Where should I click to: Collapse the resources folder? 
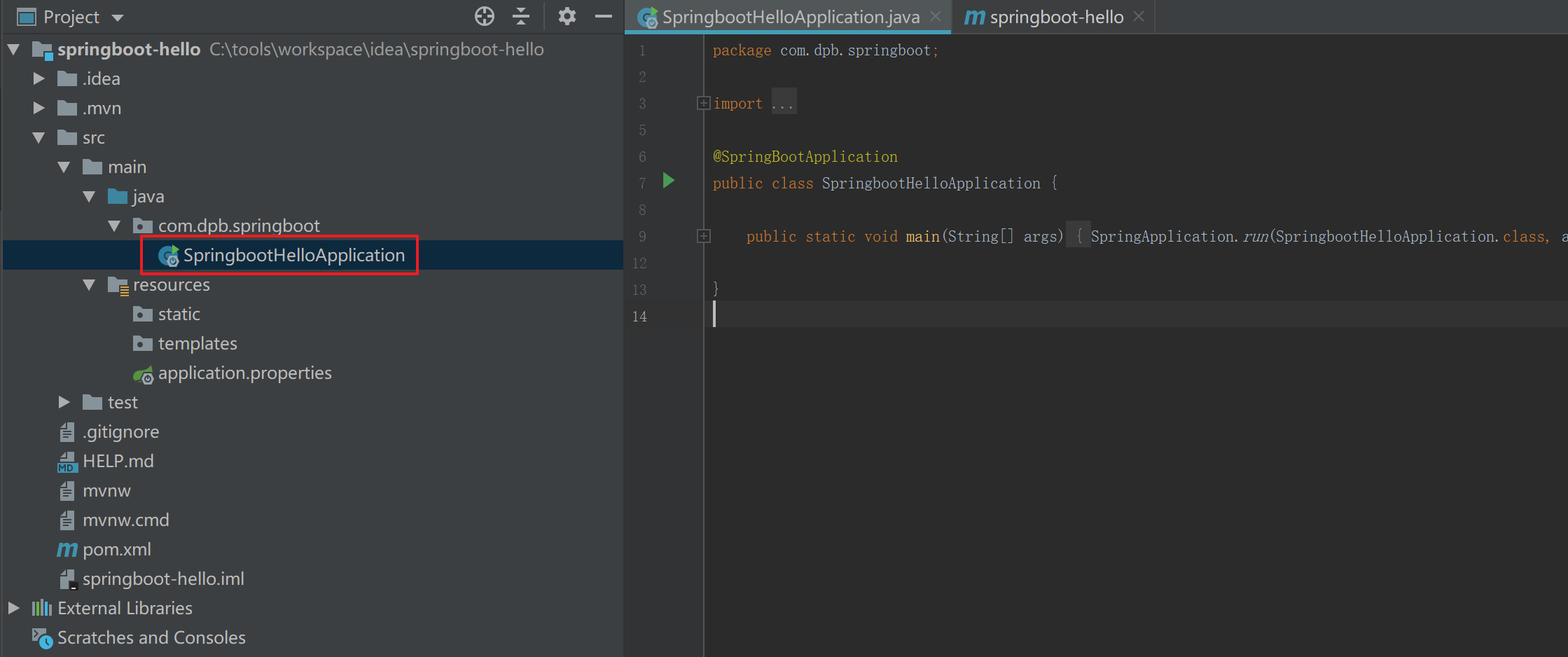coord(90,285)
